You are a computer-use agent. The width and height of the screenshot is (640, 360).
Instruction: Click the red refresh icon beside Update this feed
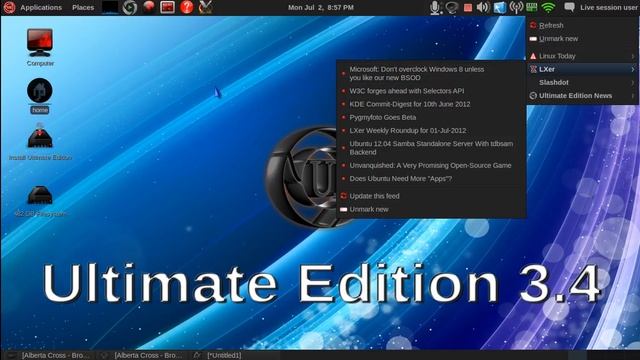click(343, 196)
